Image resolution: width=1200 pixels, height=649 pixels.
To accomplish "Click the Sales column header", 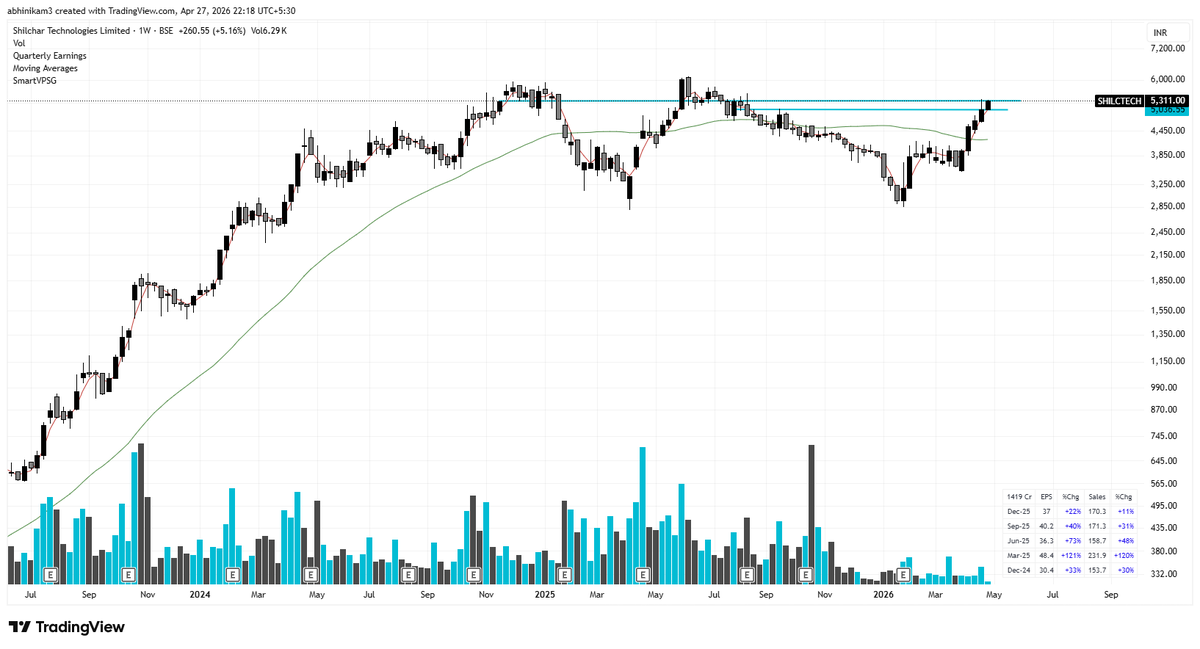I will click(1097, 496).
